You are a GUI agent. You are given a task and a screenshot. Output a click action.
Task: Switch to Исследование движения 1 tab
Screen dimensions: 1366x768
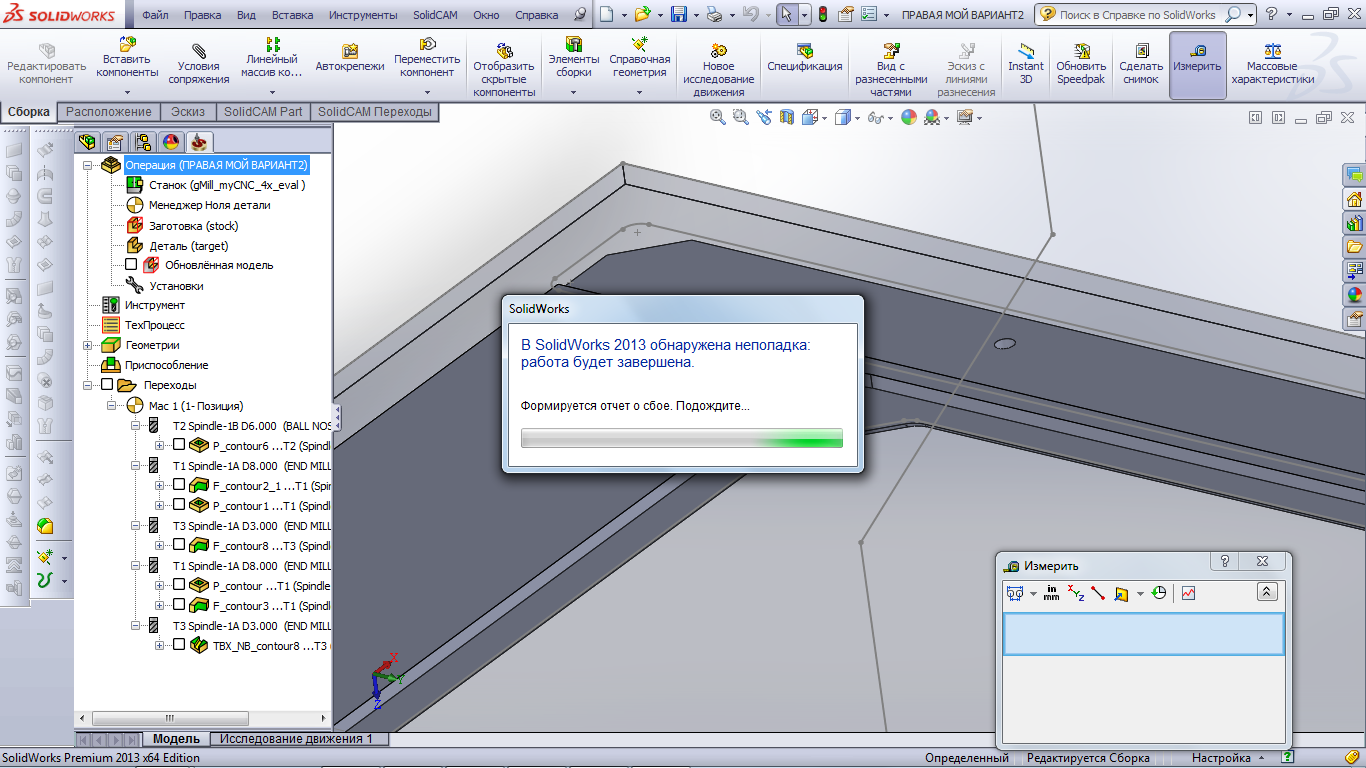pos(296,739)
